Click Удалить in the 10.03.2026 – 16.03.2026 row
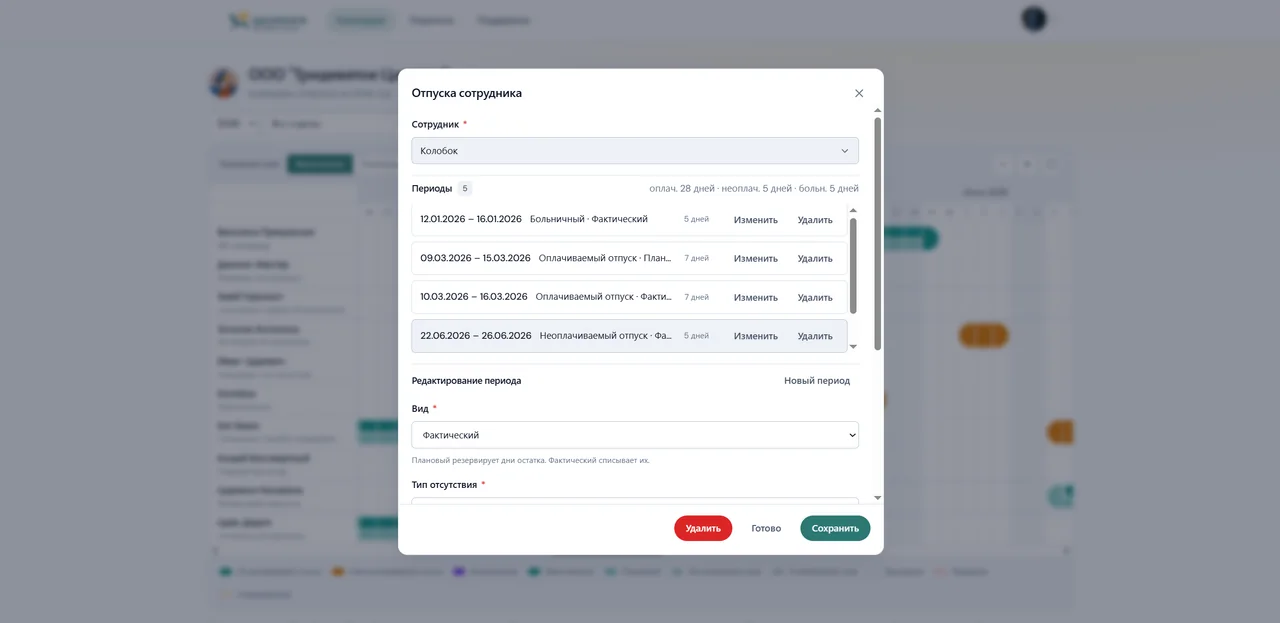 pyautogui.click(x=815, y=297)
